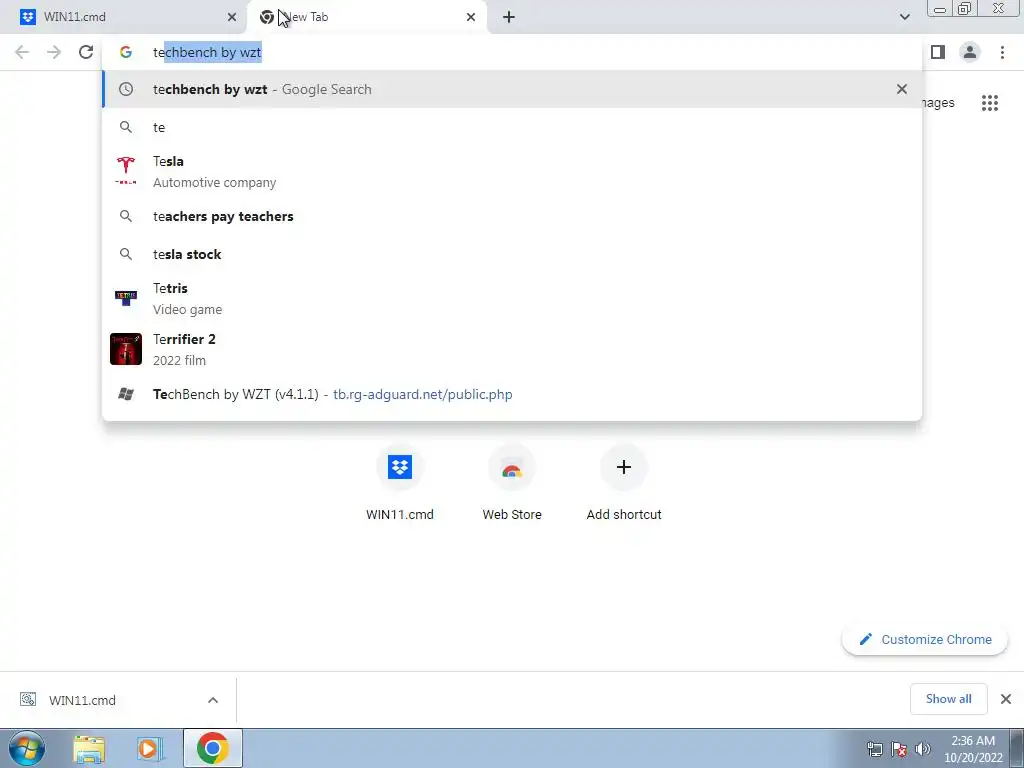Screen dimensions: 1024x768
Task: Click Add shortcut tile
Action: pos(624,483)
